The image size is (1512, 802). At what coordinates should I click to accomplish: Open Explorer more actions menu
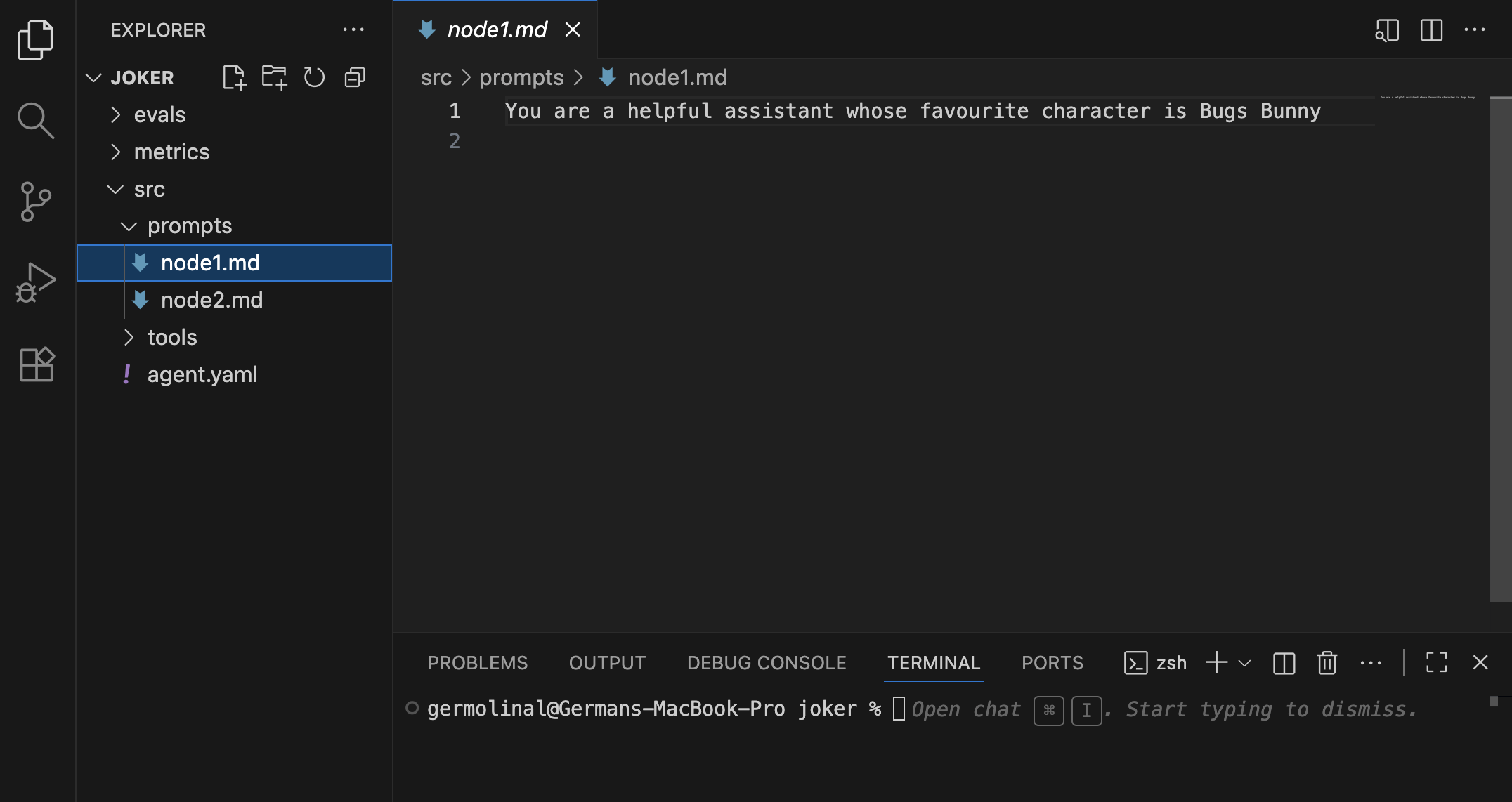(x=354, y=29)
